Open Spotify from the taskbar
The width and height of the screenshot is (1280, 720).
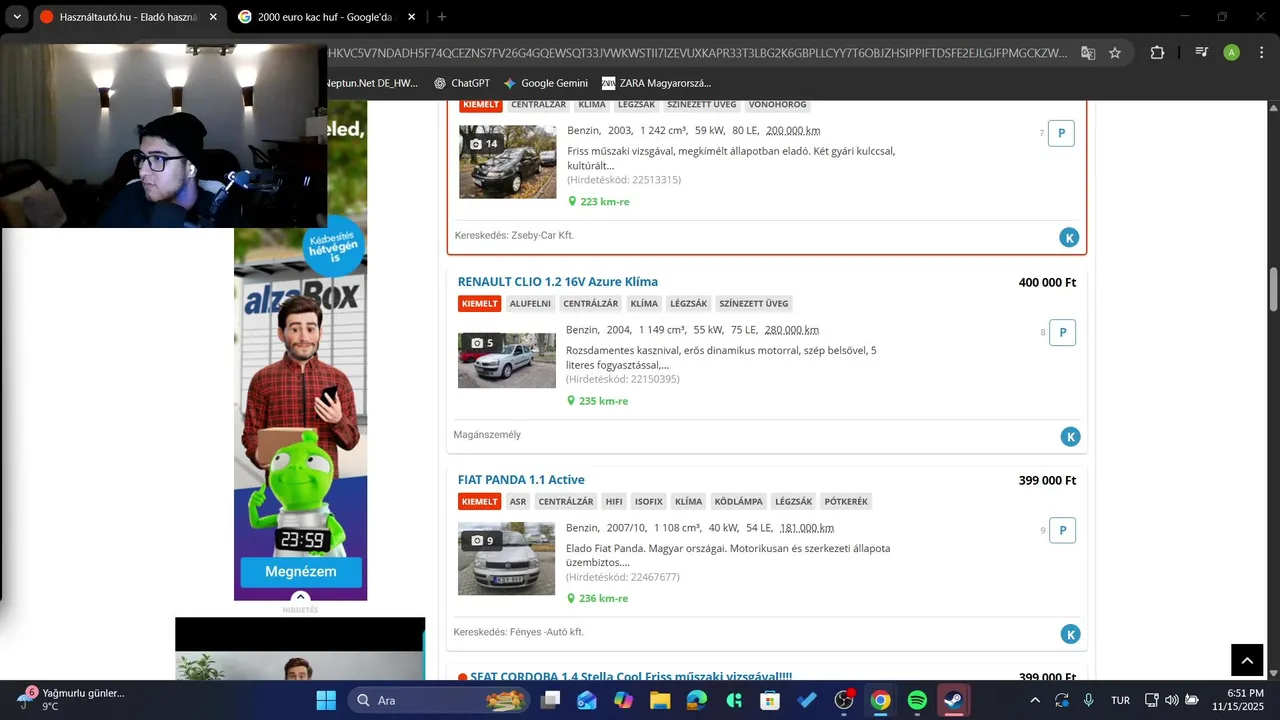pos(917,700)
